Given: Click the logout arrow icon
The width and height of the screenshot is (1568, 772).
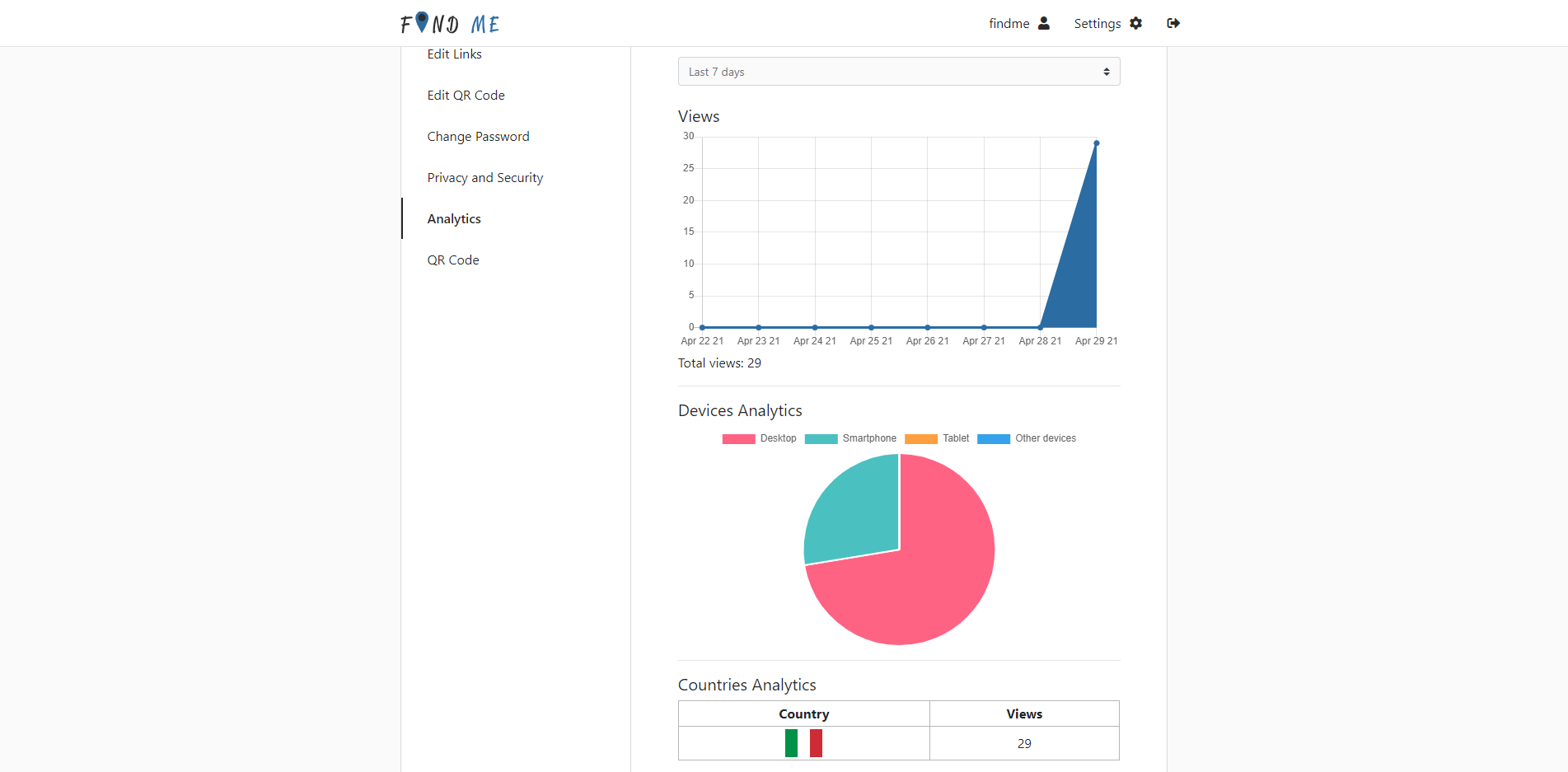Looking at the screenshot, I should pyautogui.click(x=1173, y=23).
